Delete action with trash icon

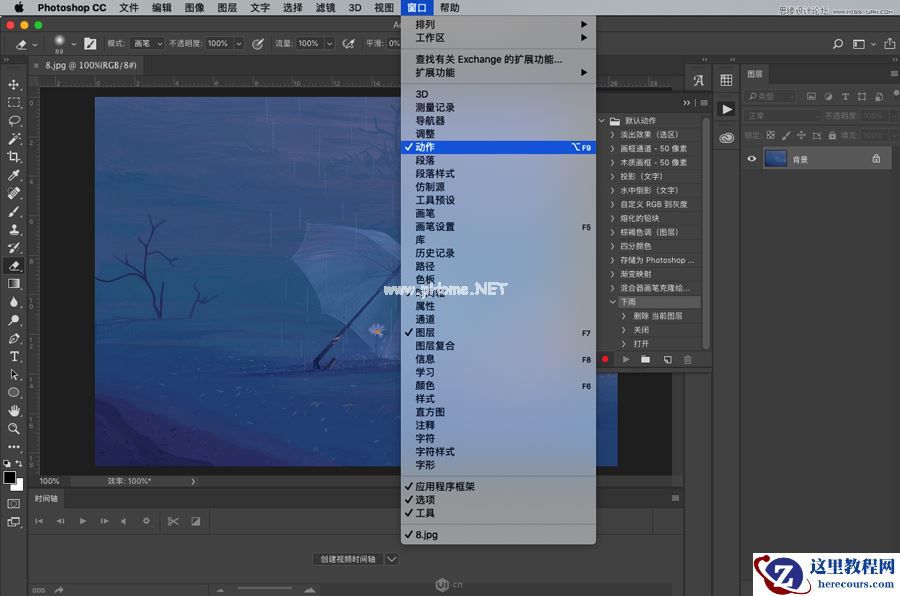click(688, 359)
